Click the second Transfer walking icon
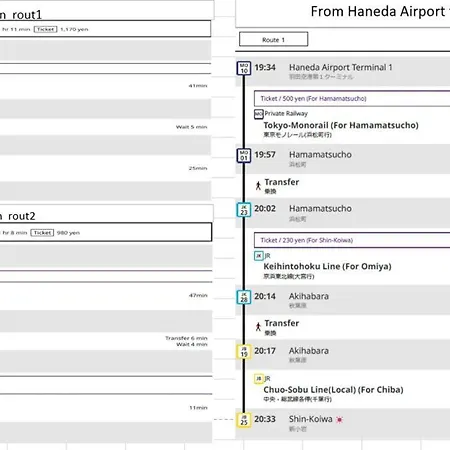Viewport: 450px width, 450px height. point(258,327)
